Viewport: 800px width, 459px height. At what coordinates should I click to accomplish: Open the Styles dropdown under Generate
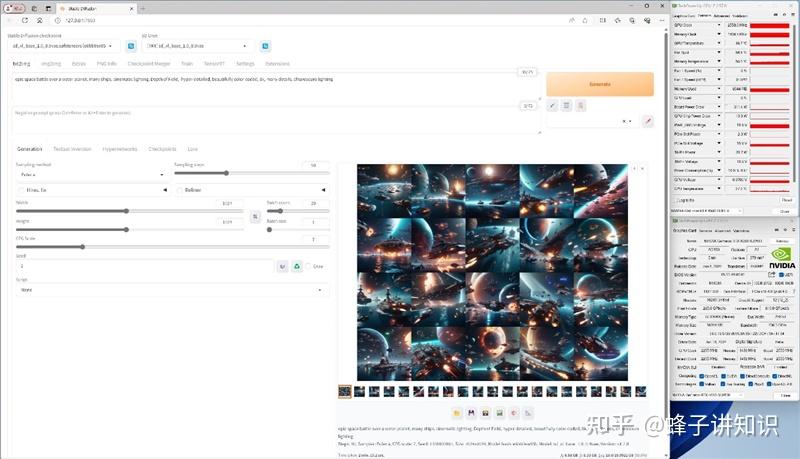point(592,121)
